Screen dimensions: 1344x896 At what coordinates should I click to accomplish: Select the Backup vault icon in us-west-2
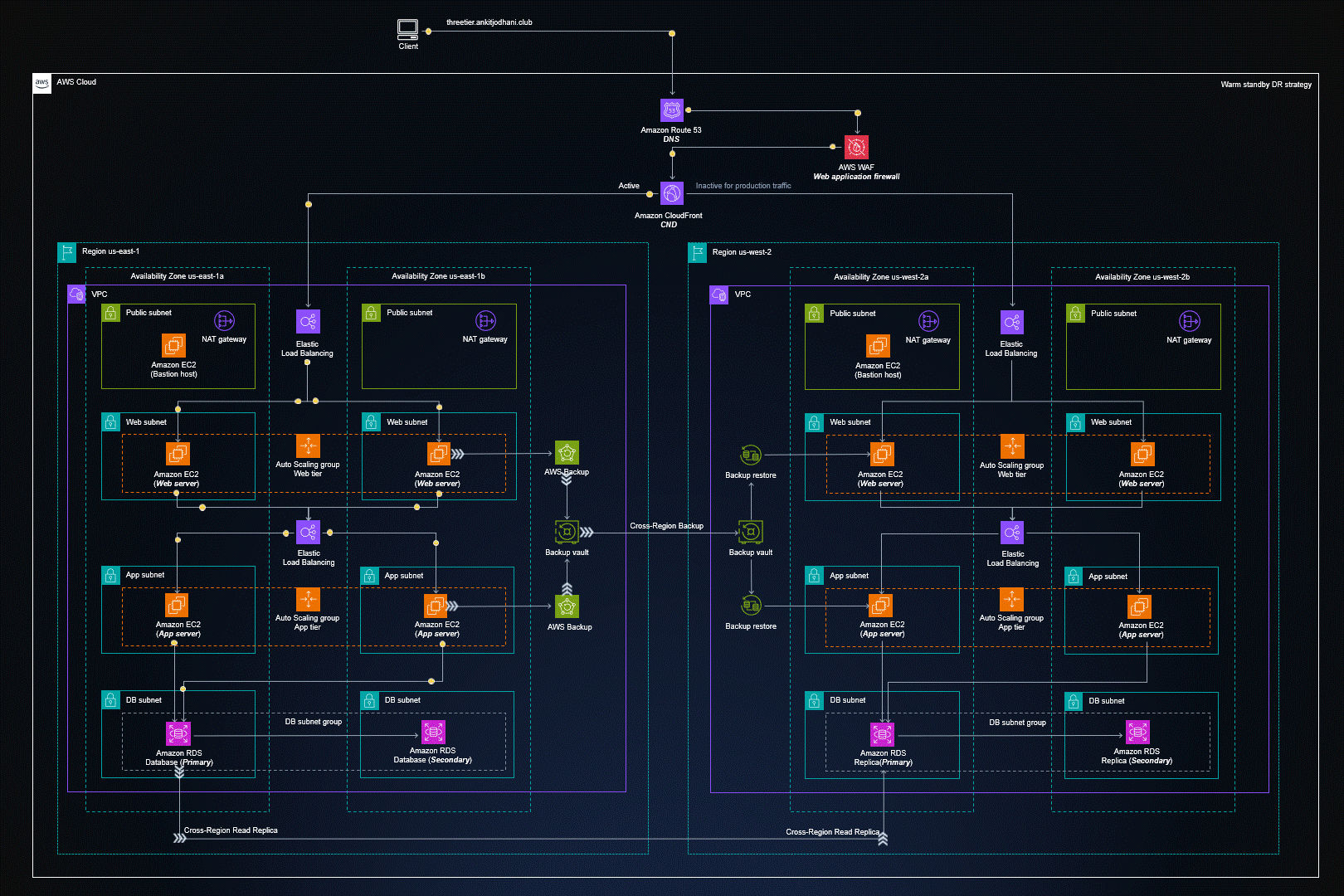[751, 532]
